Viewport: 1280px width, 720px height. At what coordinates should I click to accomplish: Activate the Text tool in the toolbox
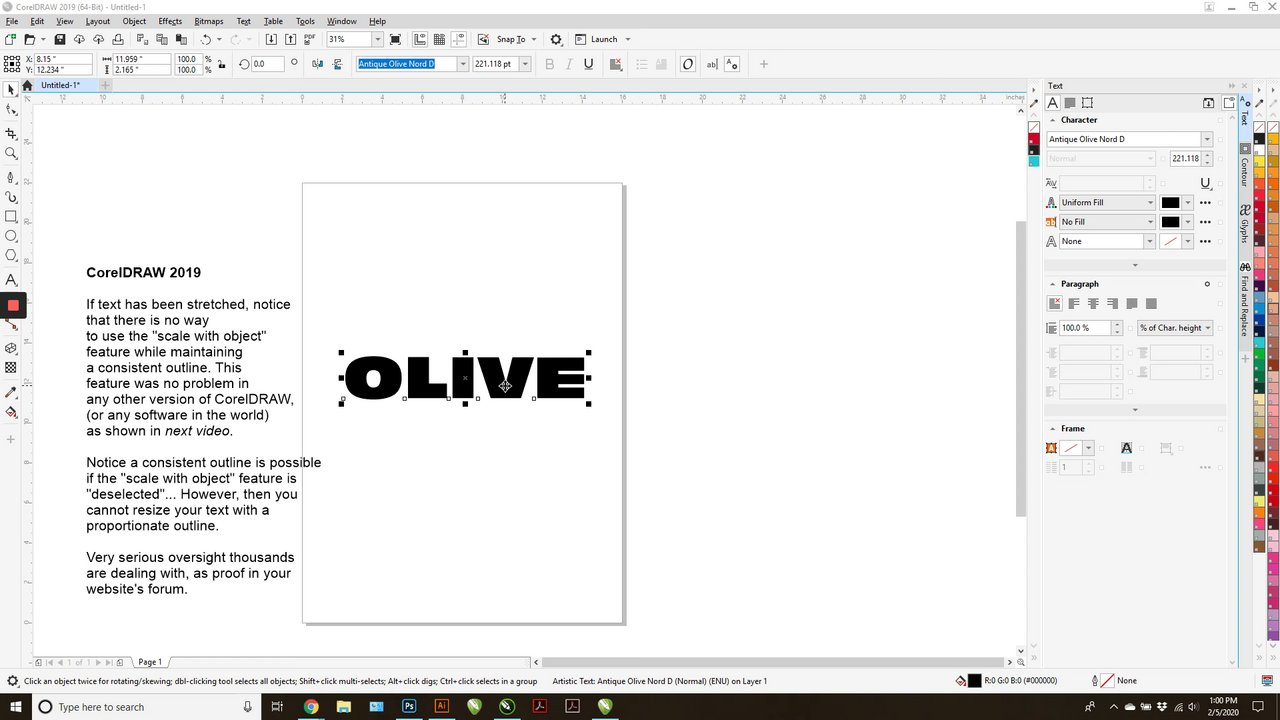pos(11,280)
